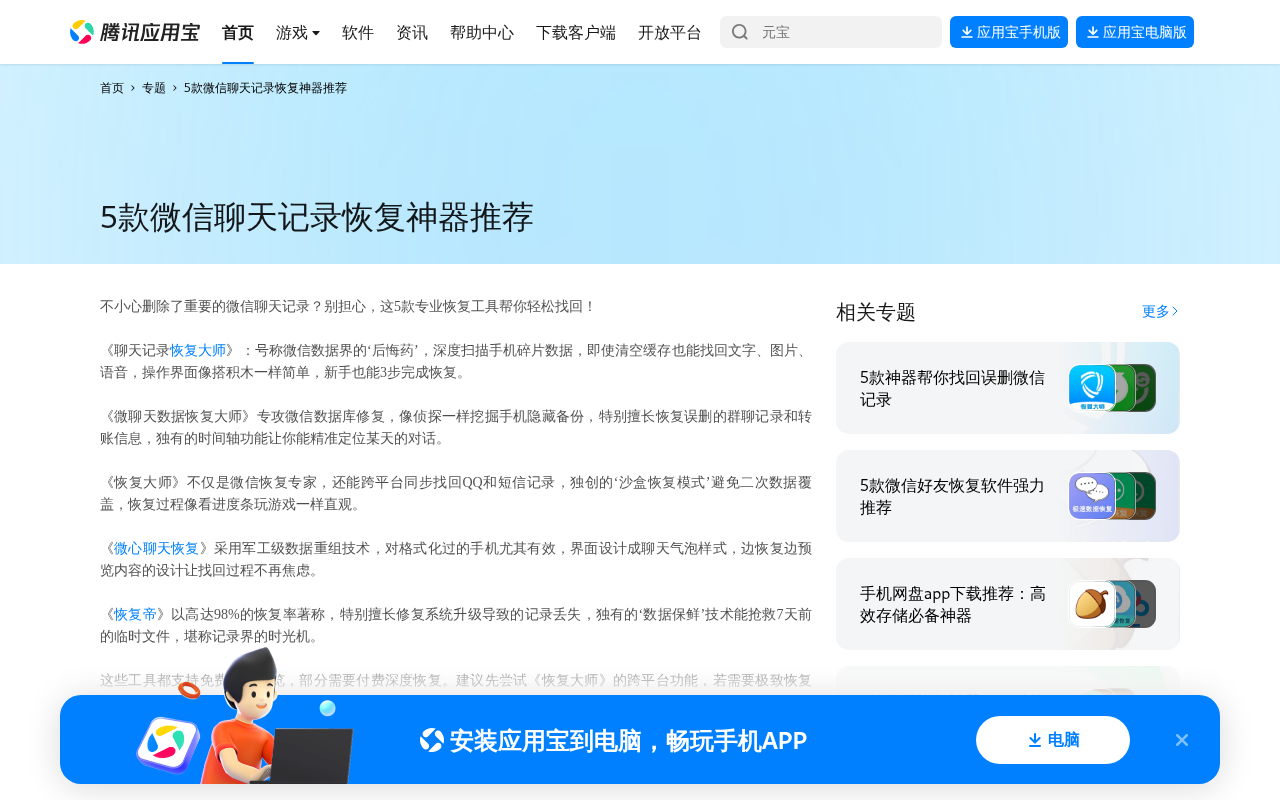Viewport: 1280px width, 800px height.
Task: Open the 首页 nav tab
Action: click(238, 32)
